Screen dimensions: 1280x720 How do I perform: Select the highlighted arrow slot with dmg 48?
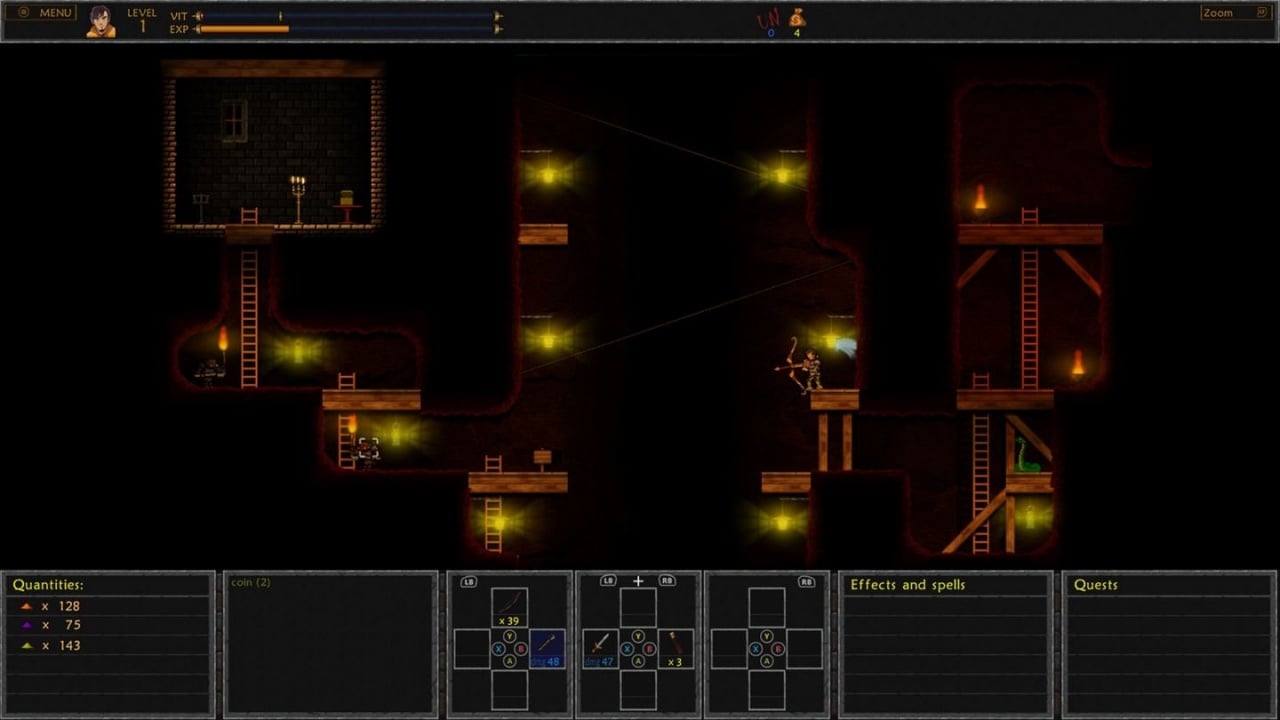[x=546, y=648]
